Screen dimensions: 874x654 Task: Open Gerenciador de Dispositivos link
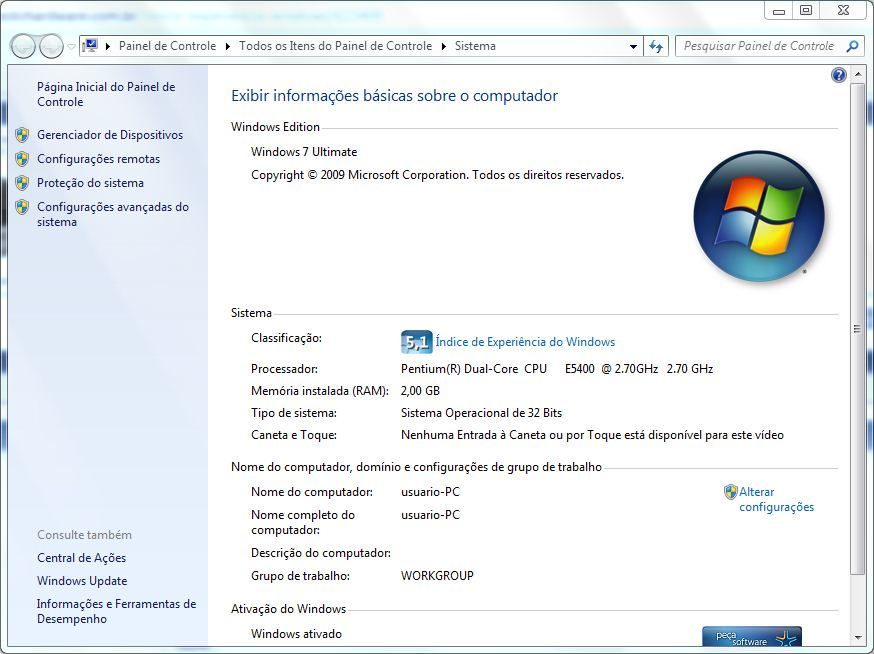pyautogui.click(x=110, y=135)
